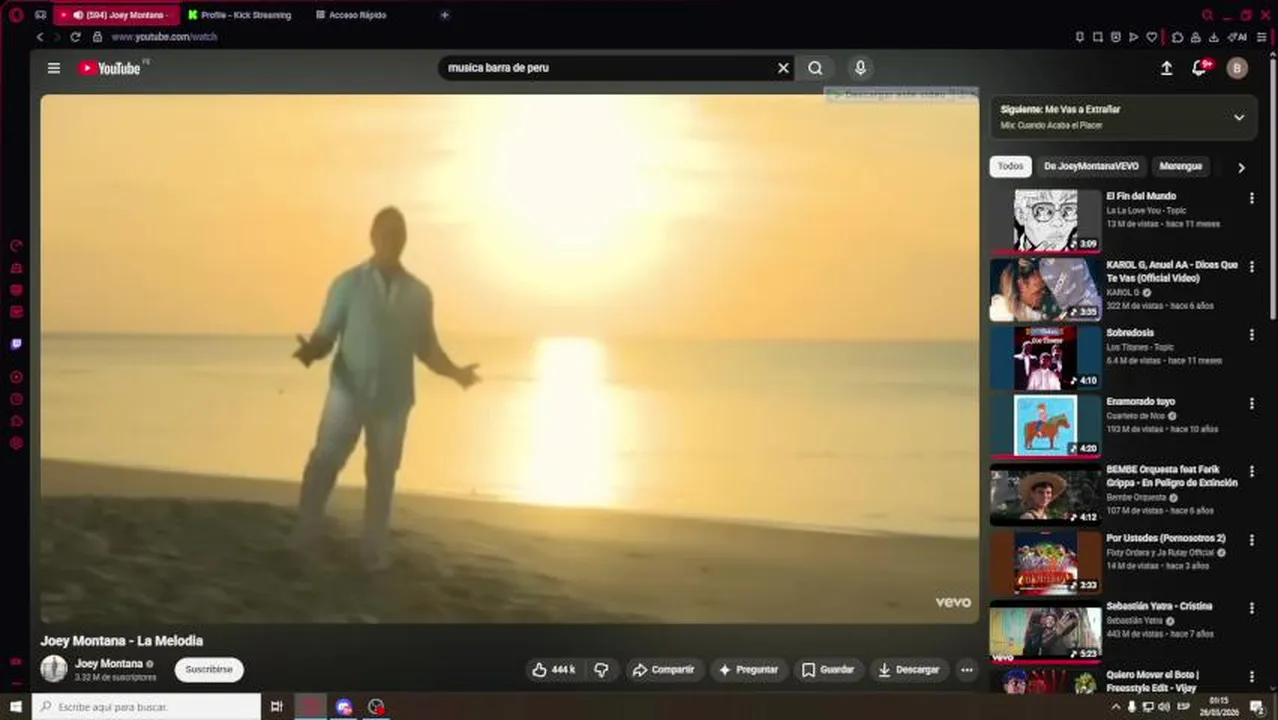Open the notifications bell
This screenshot has height=720, width=1278.
(1200, 68)
